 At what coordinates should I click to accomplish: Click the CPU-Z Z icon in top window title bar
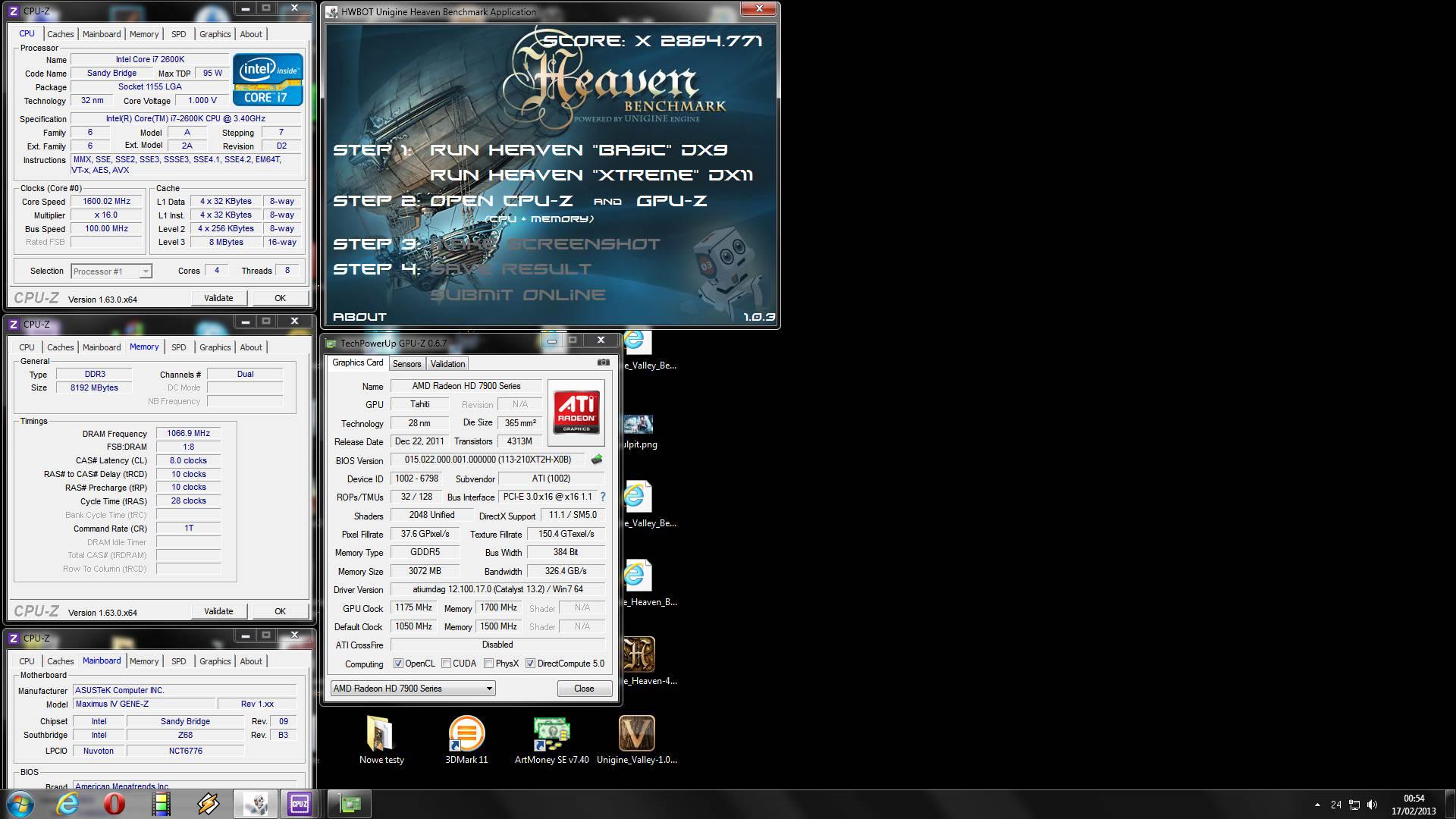pos(14,11)
